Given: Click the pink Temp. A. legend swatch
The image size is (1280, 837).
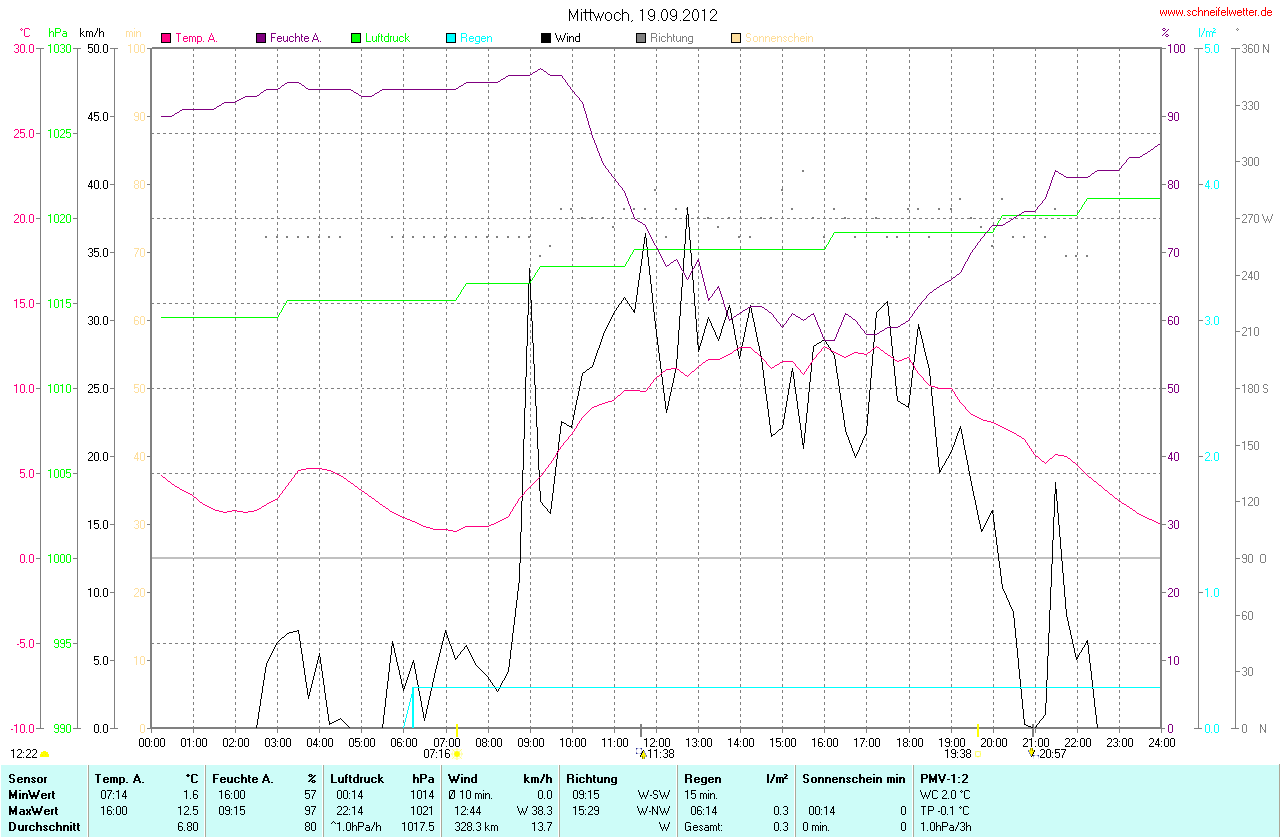Looking at the screenshot, I should [166, 38].
